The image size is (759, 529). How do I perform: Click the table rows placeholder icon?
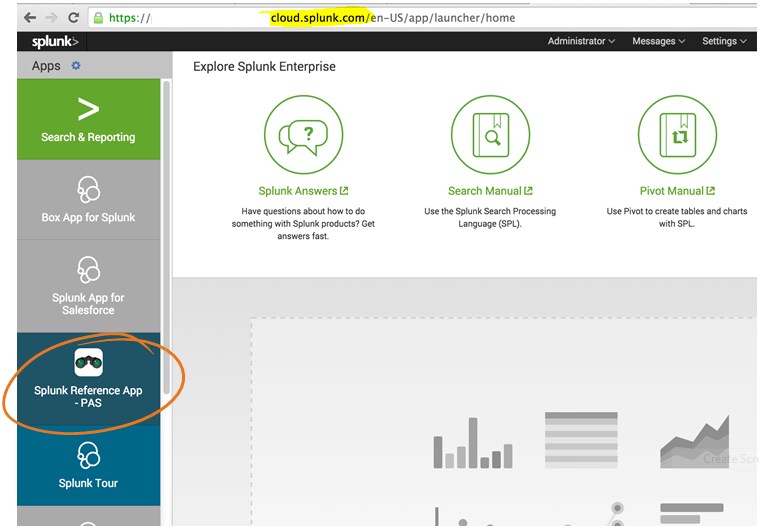pyautogui.click(x=581, y=440)
